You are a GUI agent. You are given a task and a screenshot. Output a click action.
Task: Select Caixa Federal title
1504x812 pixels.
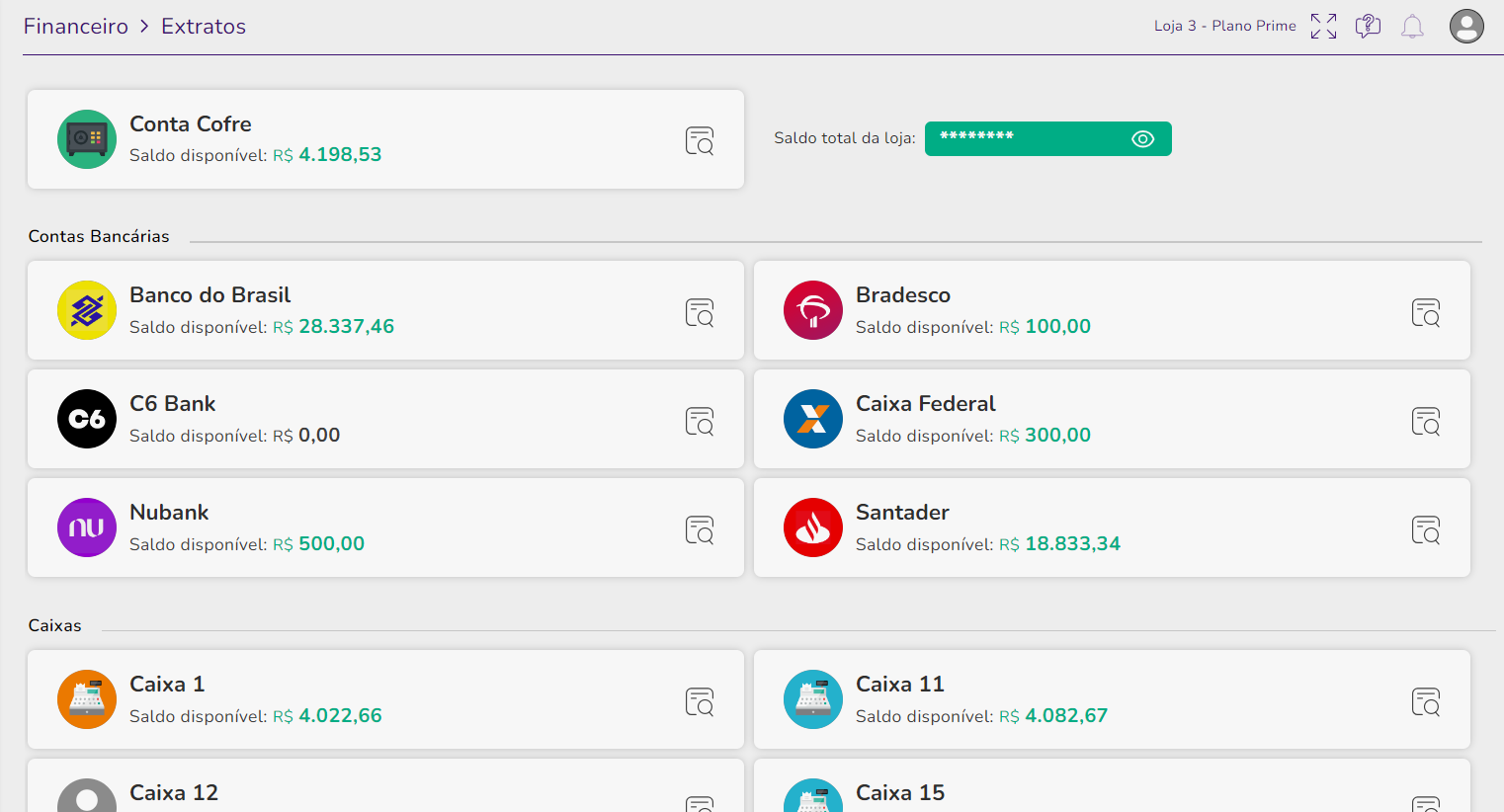pos(926,403)
